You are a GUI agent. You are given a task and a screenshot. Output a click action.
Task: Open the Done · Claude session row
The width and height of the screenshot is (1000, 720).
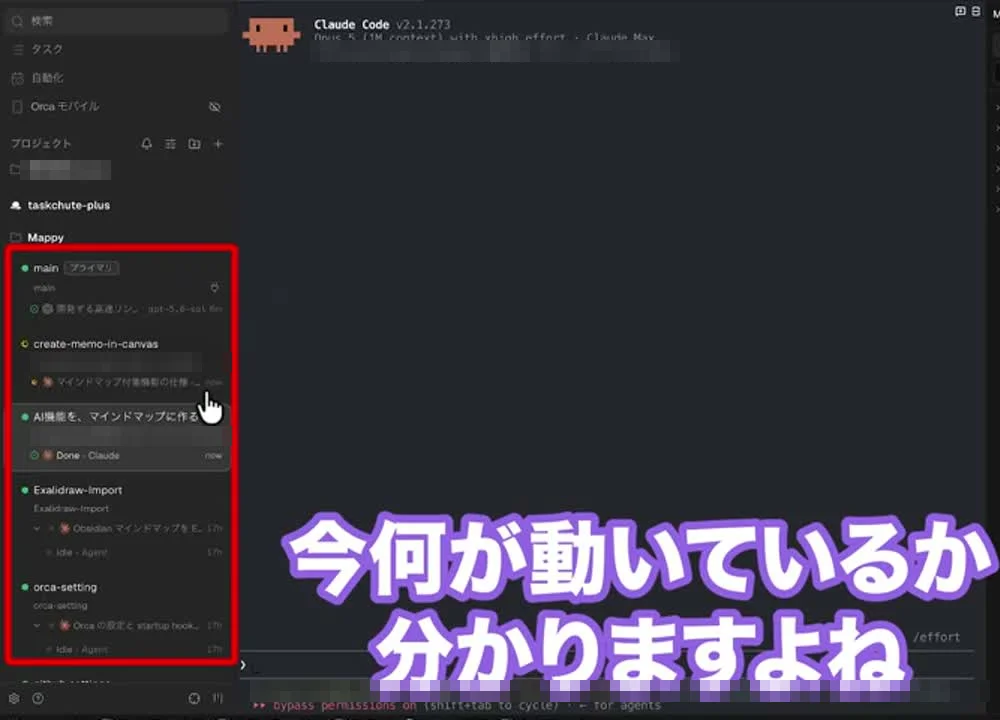[126, 455]
